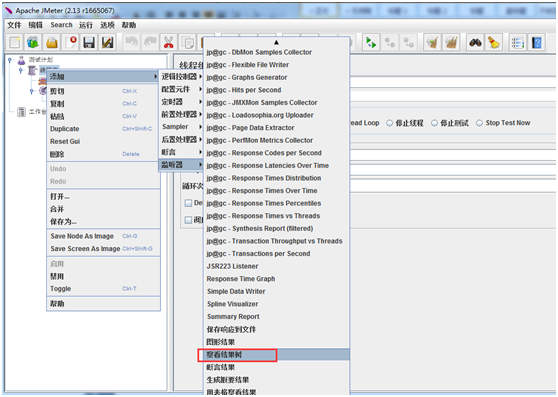This screenshot has width=558, height=397.
Task: Click the Redo arrow toolbar icon
Action: pyautogui.click(x=150, y=43)
